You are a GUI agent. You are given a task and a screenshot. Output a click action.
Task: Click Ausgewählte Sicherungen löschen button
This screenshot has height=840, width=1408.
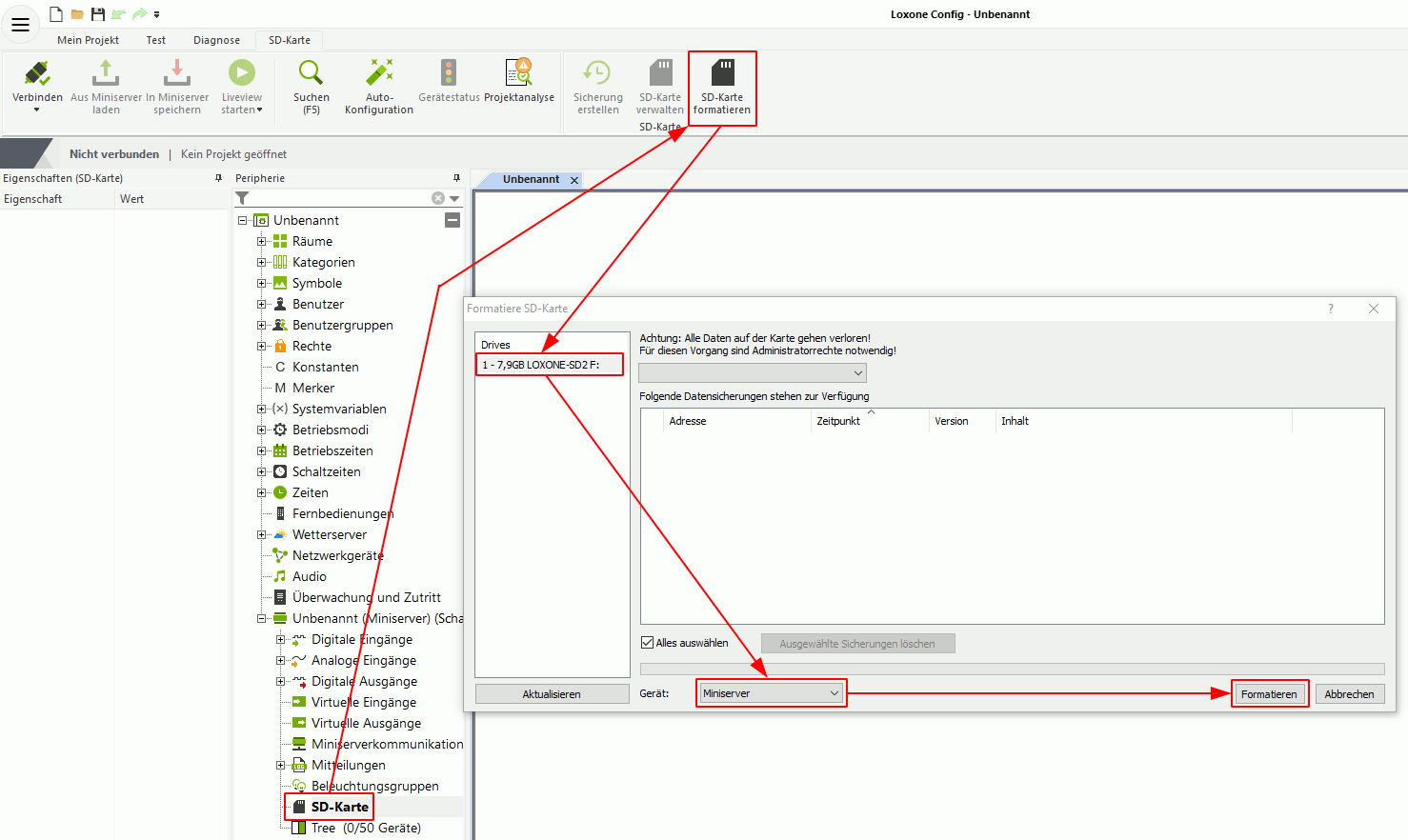857,644
